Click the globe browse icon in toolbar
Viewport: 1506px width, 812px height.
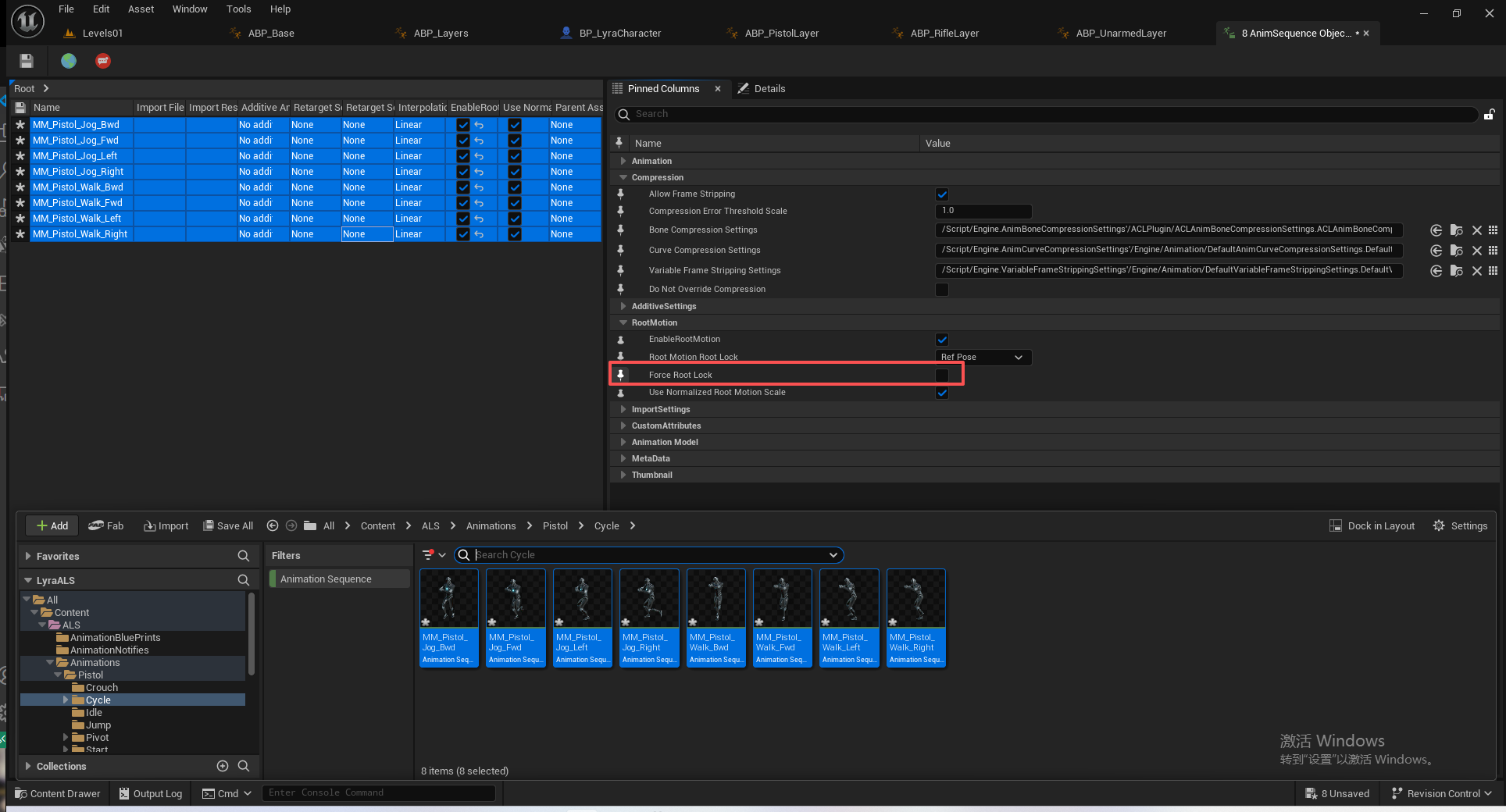tap(69, 61)
